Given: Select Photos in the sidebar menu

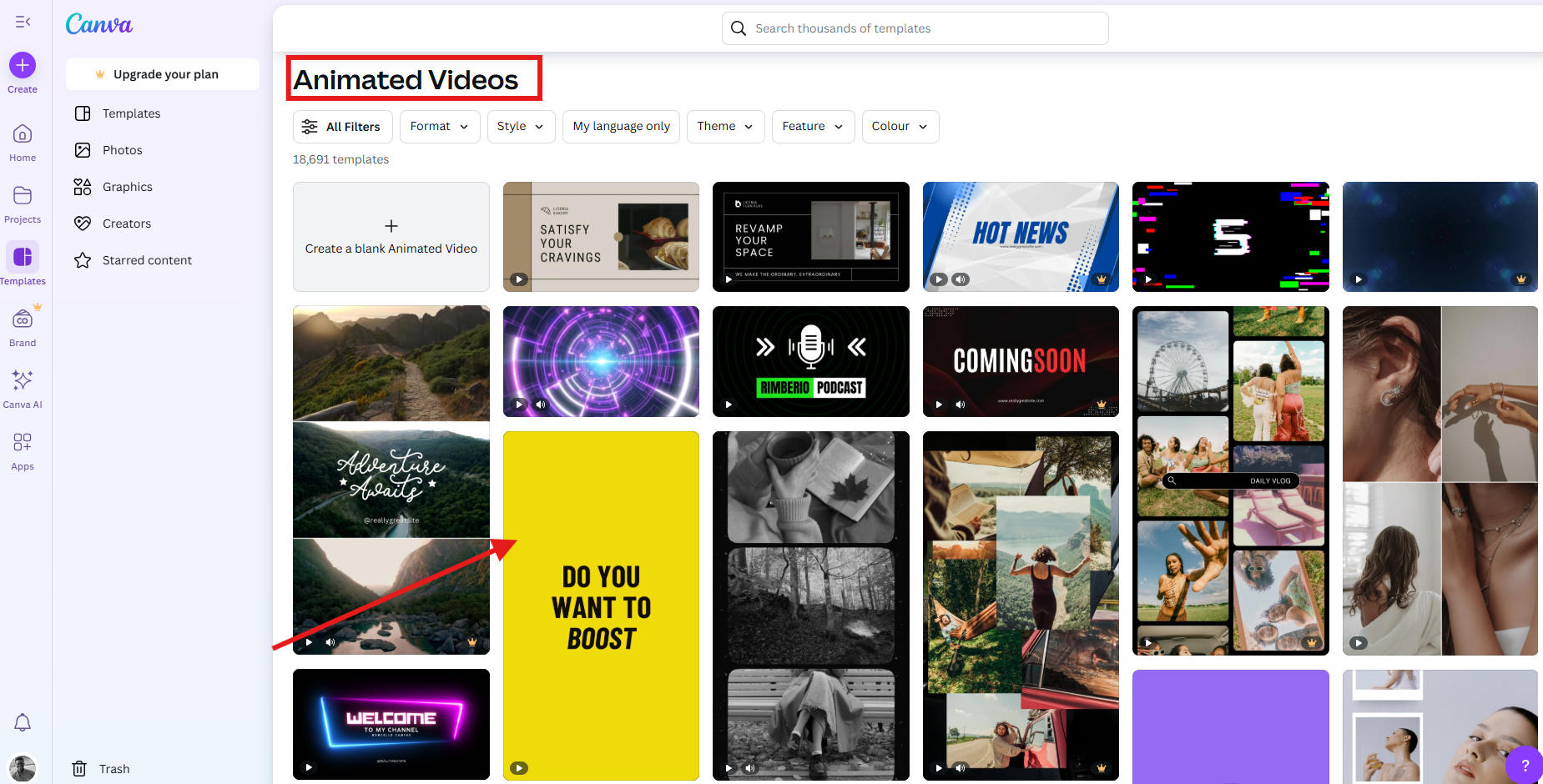Looking at the screenshot, I should [122, 149].
